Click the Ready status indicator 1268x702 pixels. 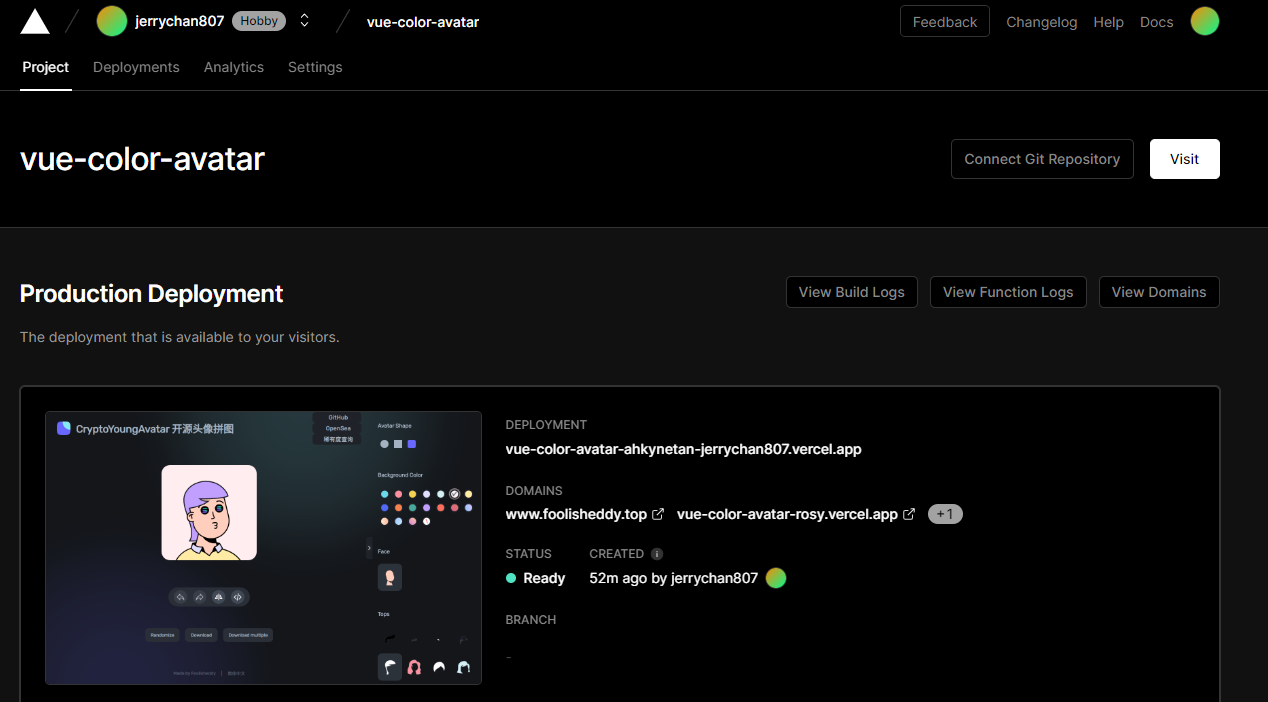[x=536, y=578]
